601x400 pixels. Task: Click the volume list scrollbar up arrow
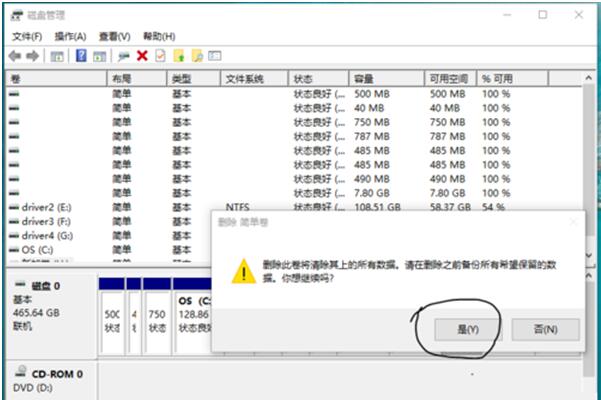pyautogui.click(x=589, y=78)
